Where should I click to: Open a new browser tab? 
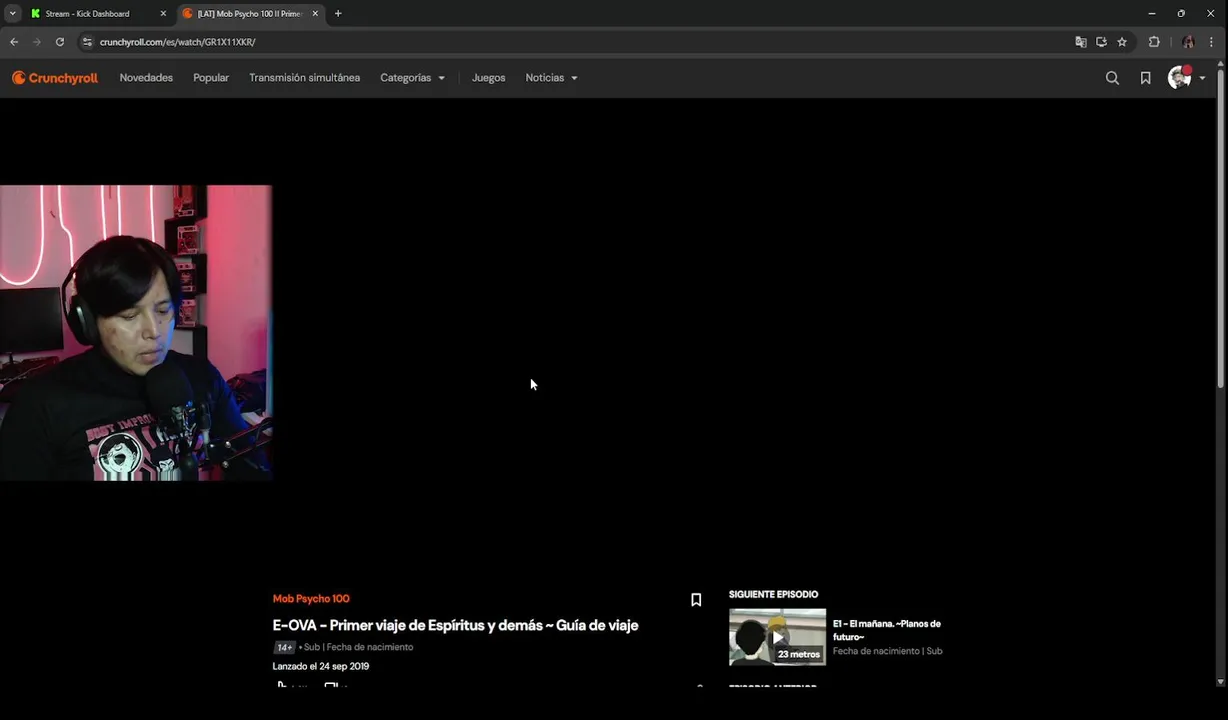point(338,14)
